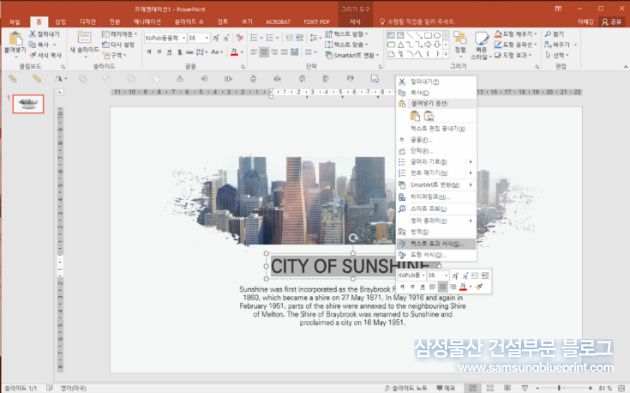This screenshot has height=393, width=630.
Task: Open the ribbon font color dropdown arrow
Action: (x=241, y=52)
